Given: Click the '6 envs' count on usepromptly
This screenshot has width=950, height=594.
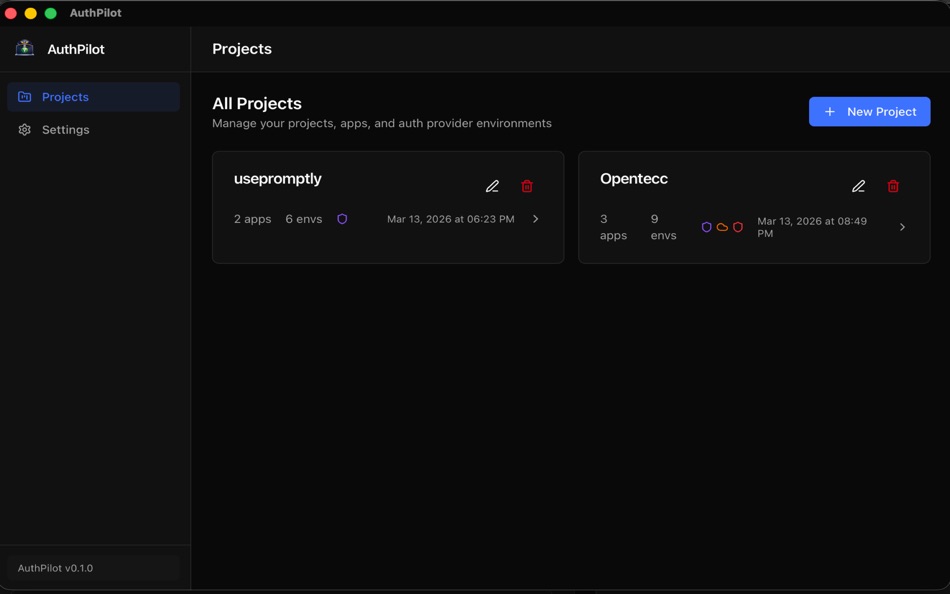Looking at the screenshot, I should point(304,219).
